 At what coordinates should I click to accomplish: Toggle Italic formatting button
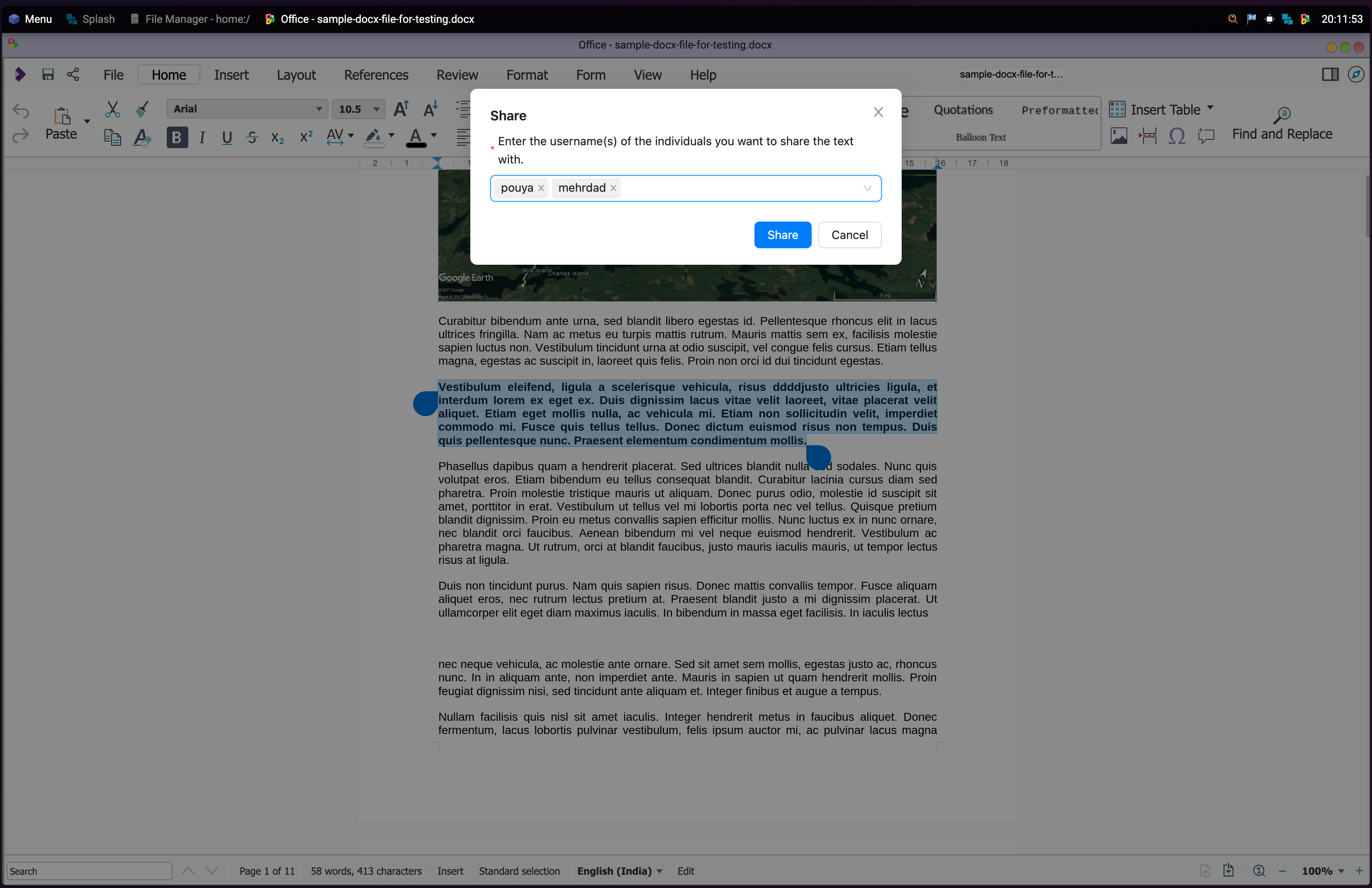coord(202,137)
